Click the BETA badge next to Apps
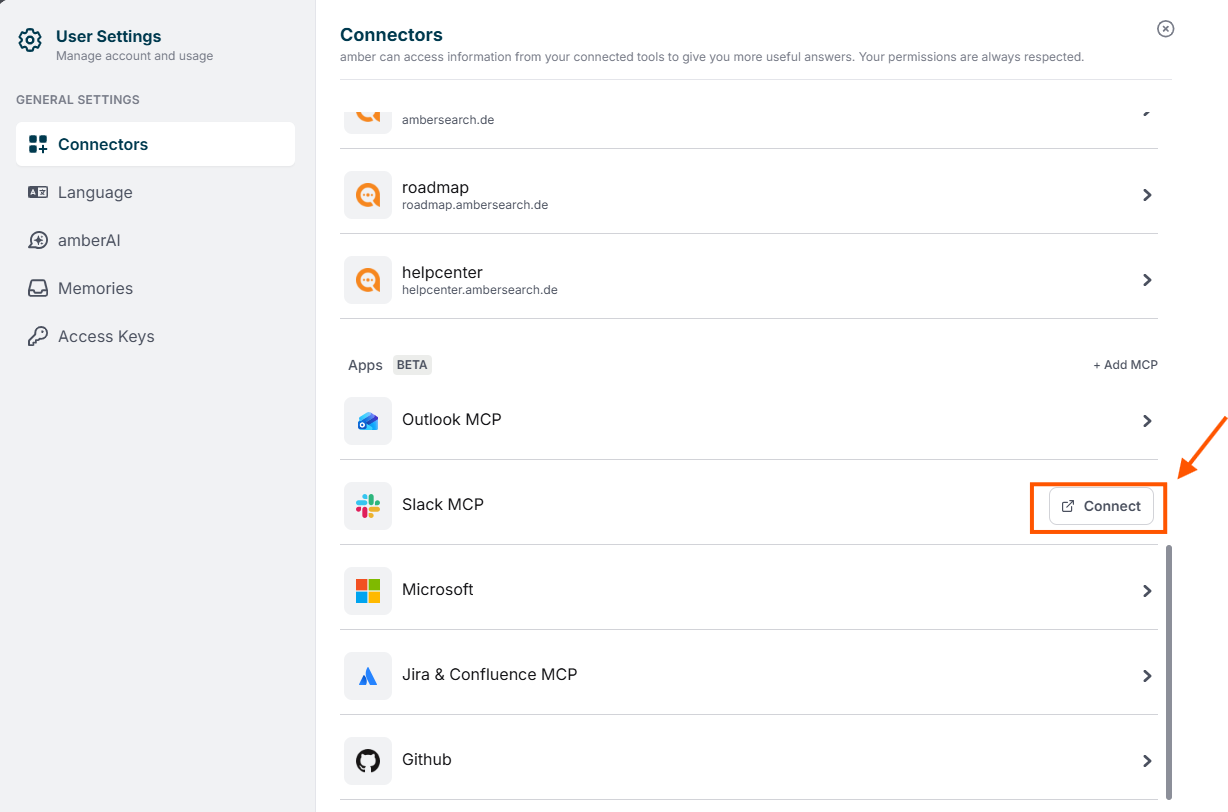Screen dimensions: 1228x812 [x=412, y=365]
